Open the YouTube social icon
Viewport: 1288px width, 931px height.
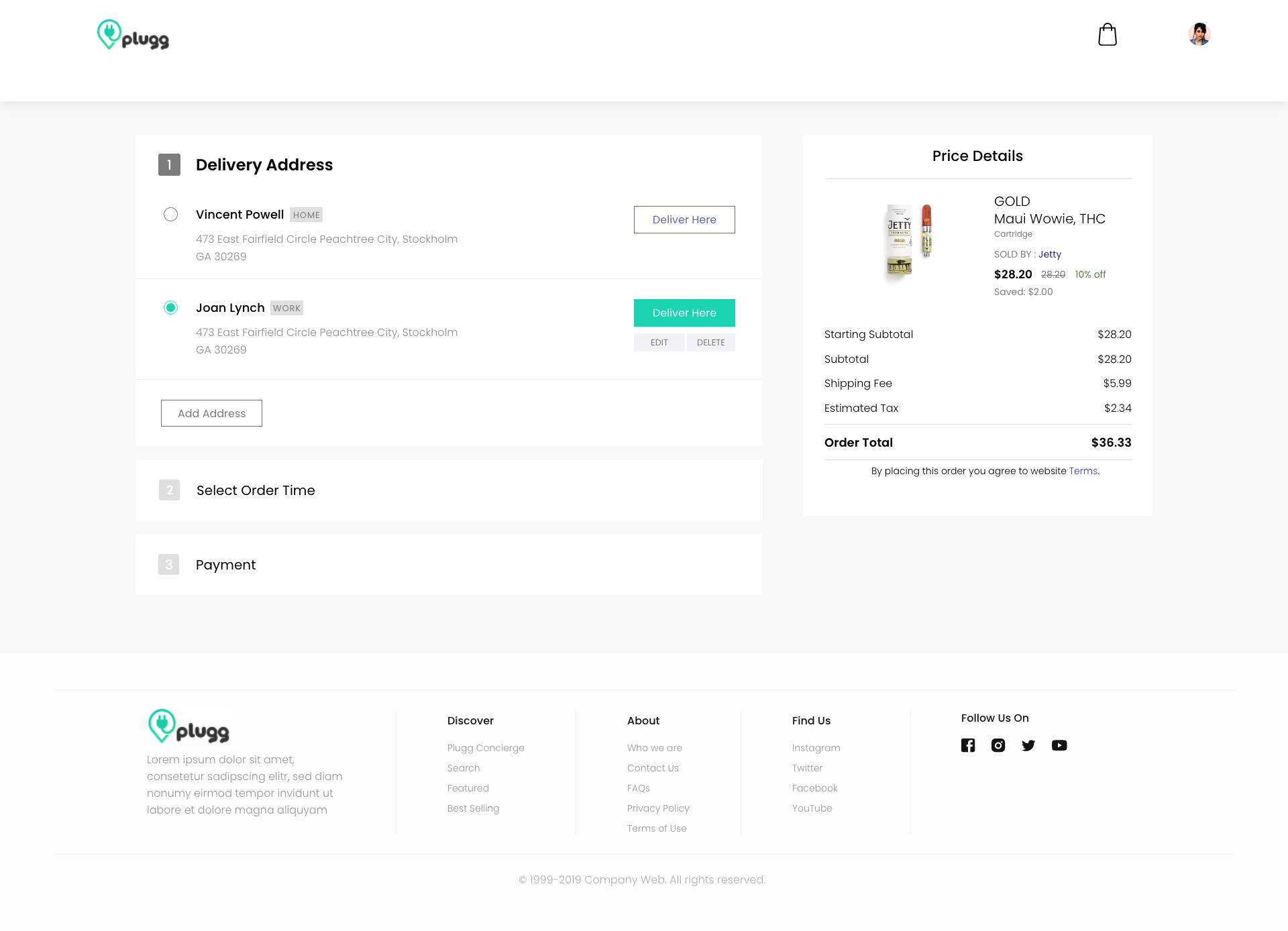(x=1059, y=745)
